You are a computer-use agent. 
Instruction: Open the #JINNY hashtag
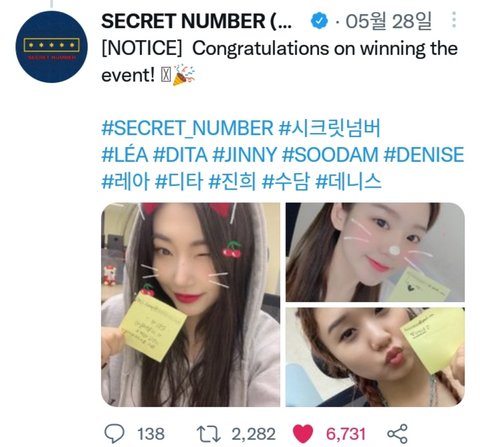click(245, 155)
